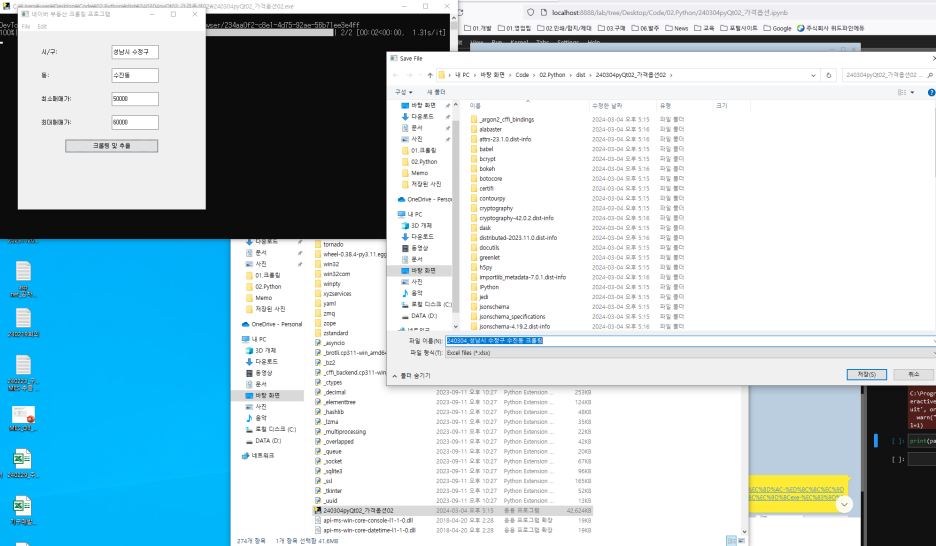
Task: Select the bcrypt folder
Action: (x=487, y=159)
